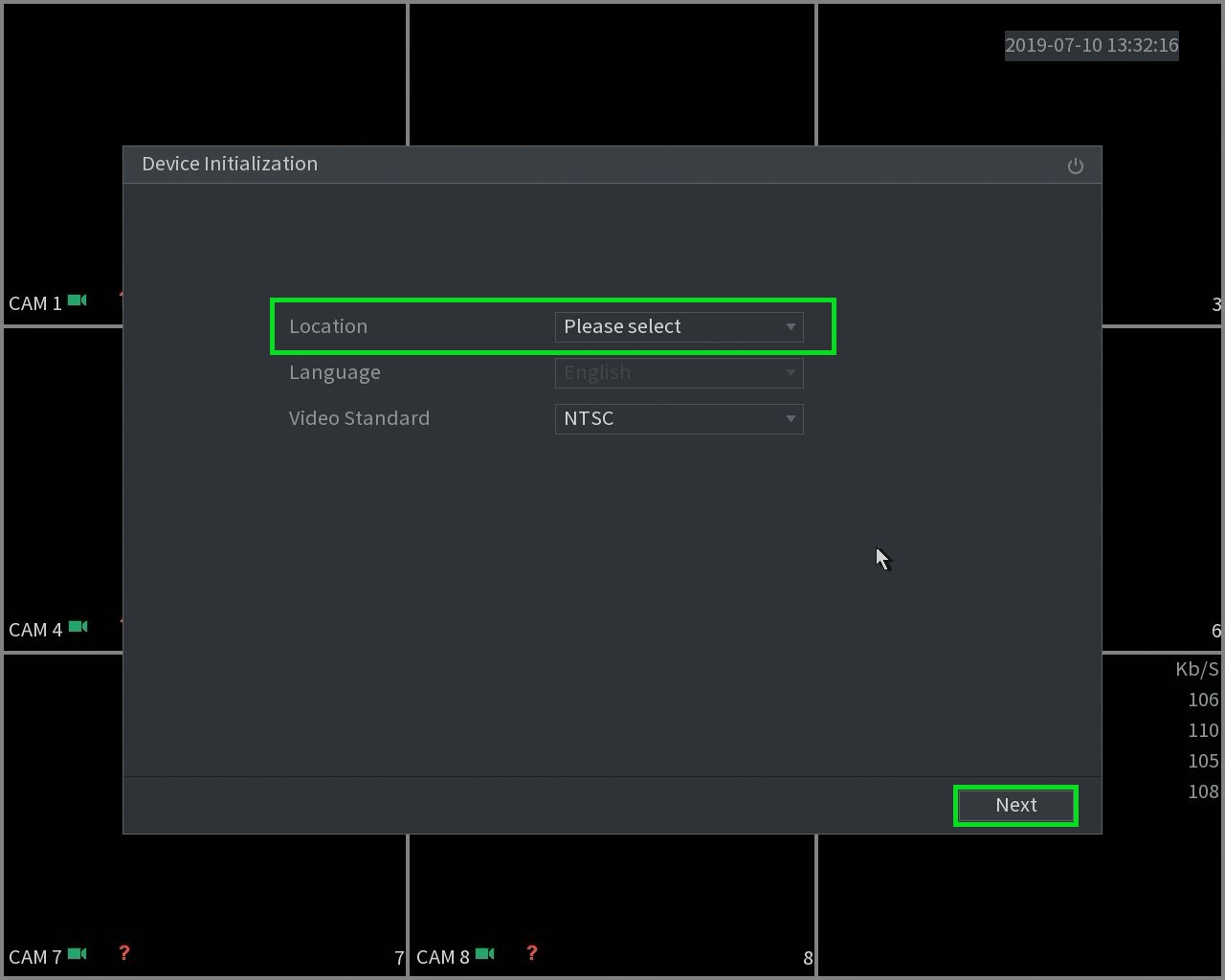Screen dimensions: 1225x980
Task: Click the Device Initialization title
Action: coord(230,164)
